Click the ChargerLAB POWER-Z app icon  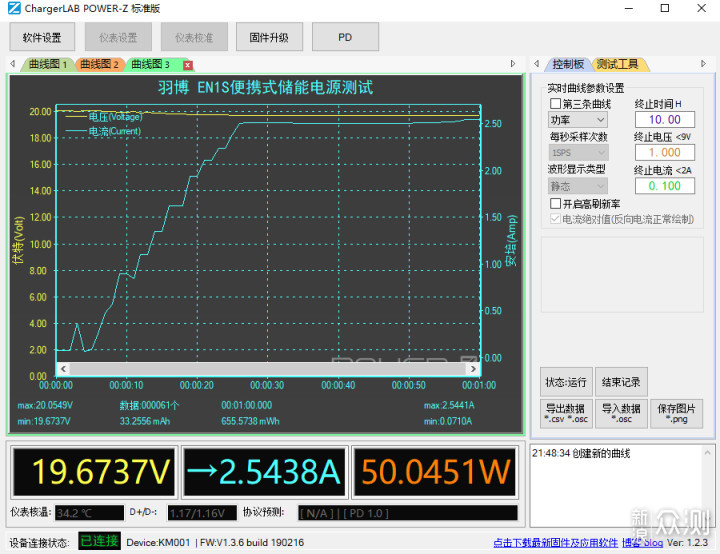14,8
